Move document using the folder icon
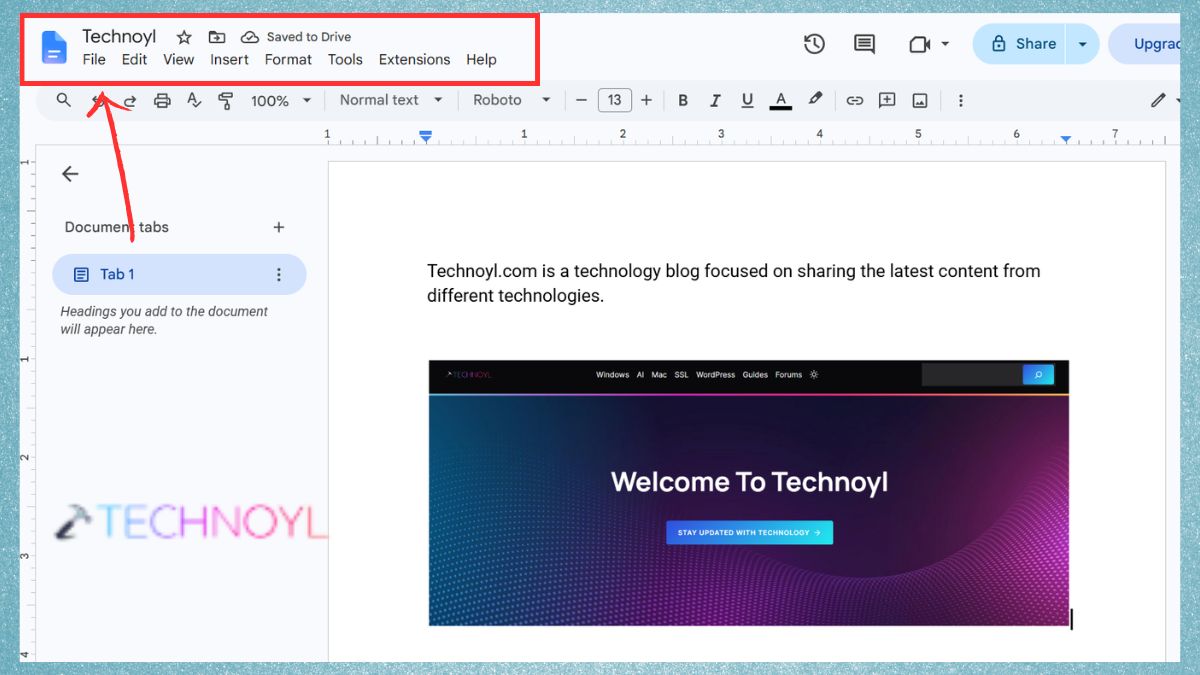Screen dimensions: 1200x675 click(216, 37)
